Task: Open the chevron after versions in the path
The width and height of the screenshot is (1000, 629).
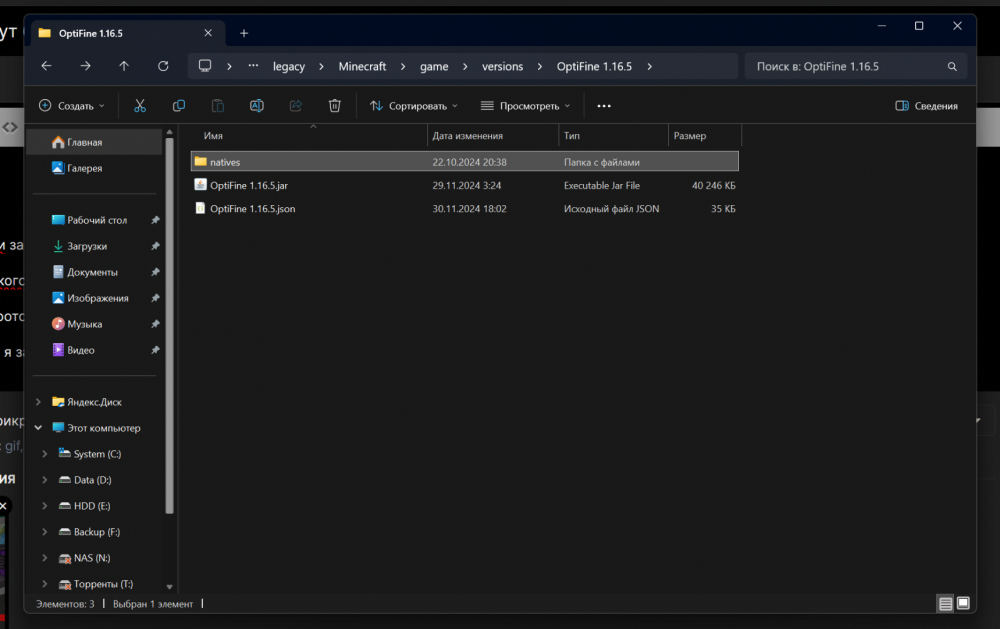Action: 540,66
